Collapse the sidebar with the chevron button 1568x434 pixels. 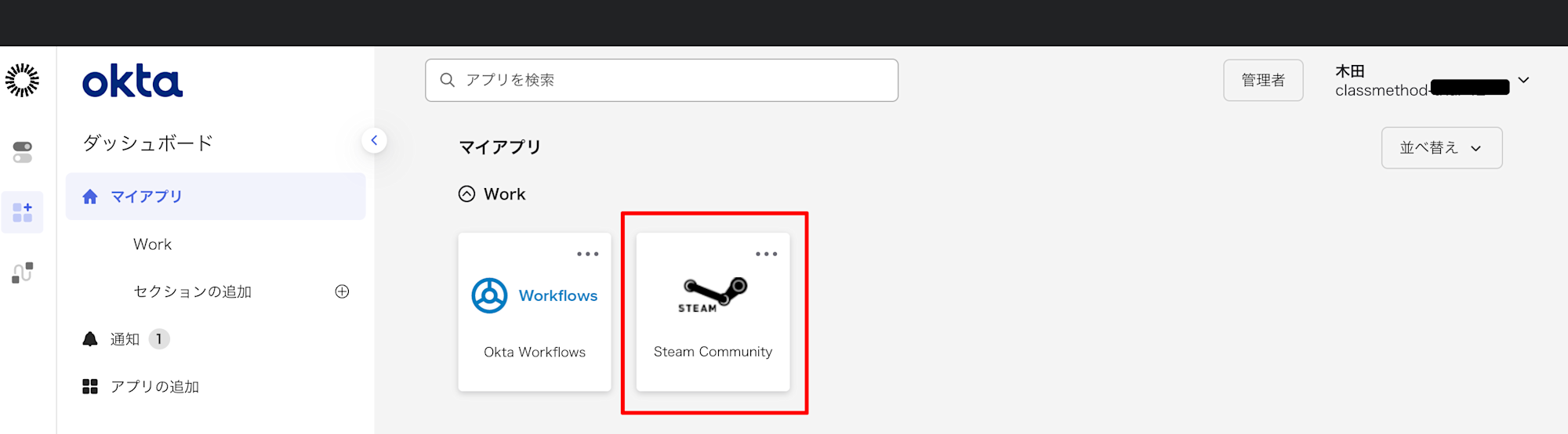[x=374, y=140]
